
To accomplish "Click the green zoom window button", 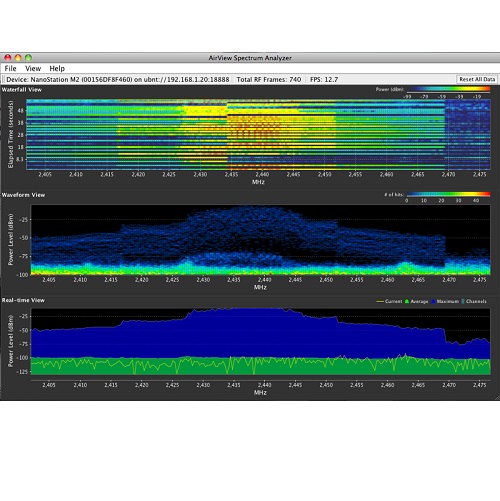I will (28, 58).
